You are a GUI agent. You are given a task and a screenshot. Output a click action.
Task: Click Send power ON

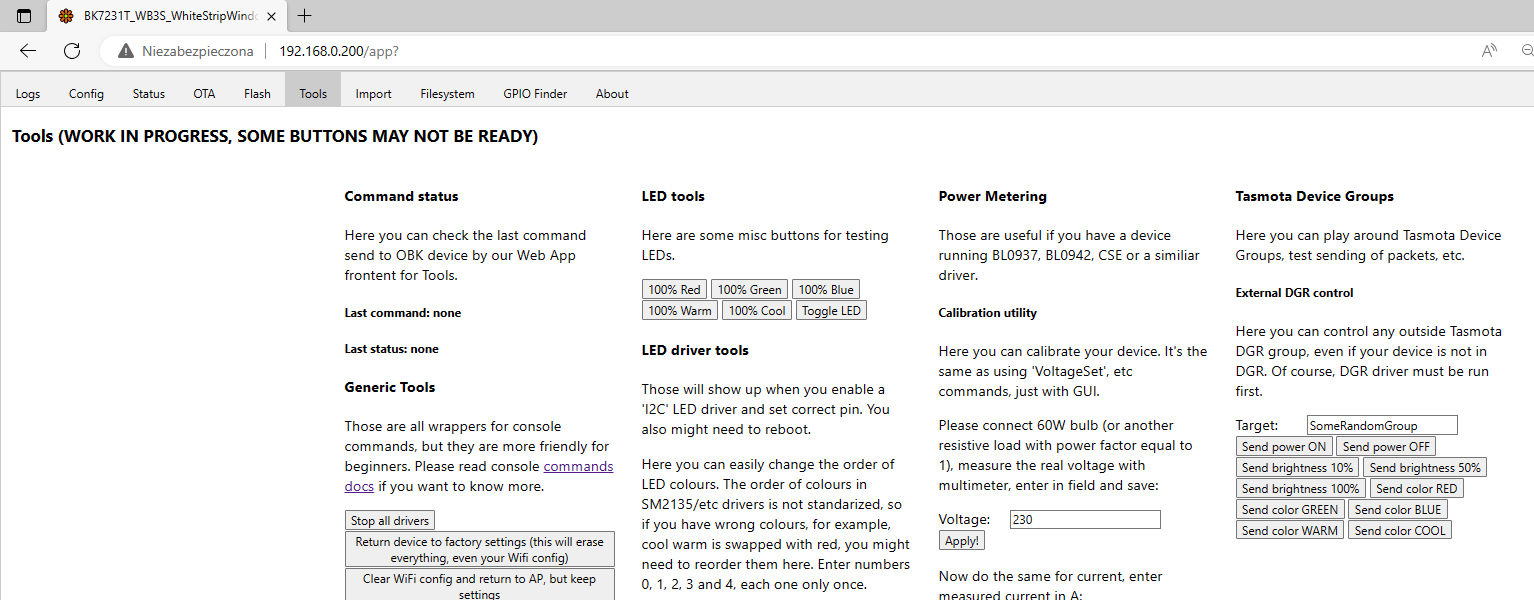coord(1284,446)
